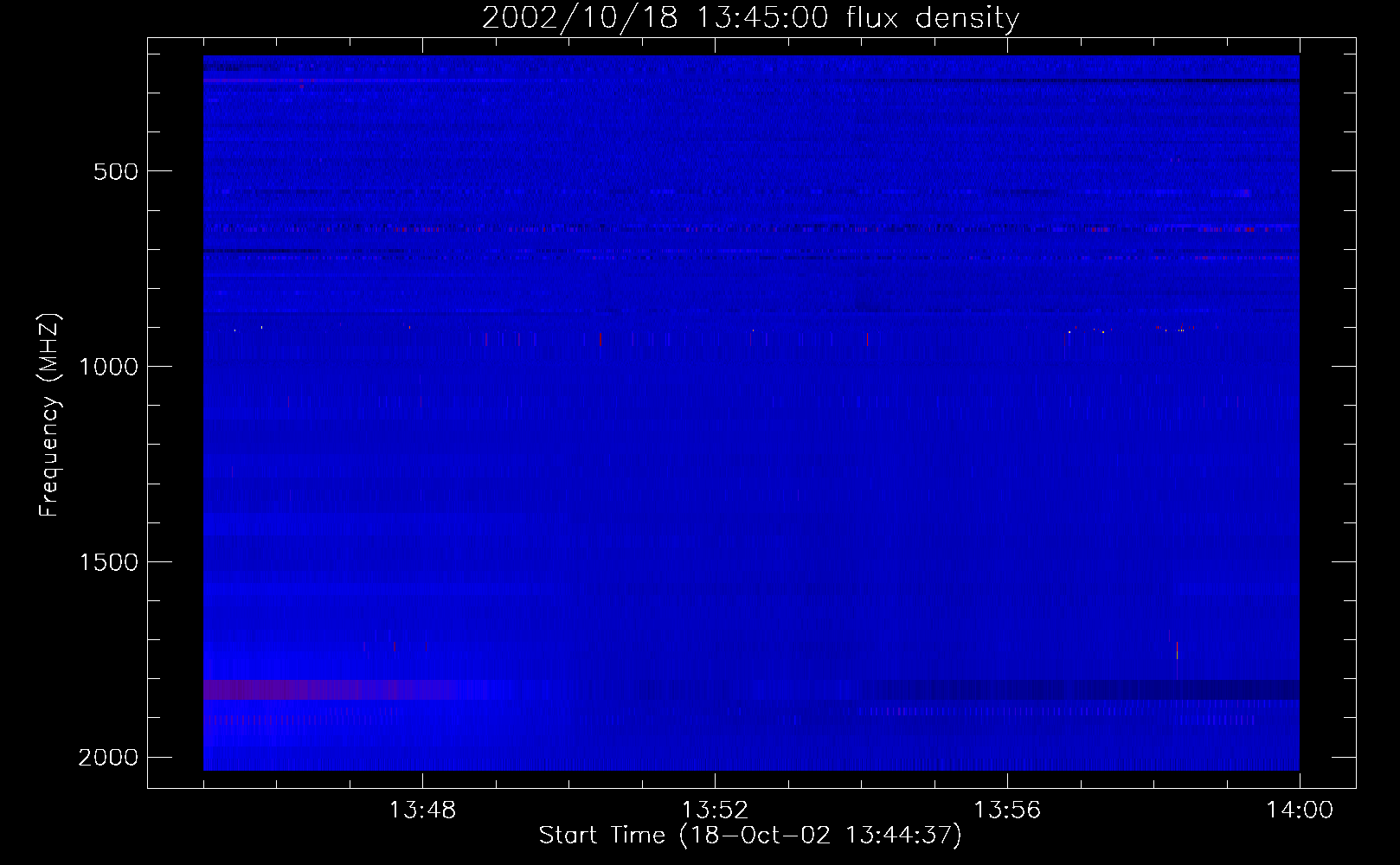Click the 14:00 time tick label
The width and height of the screenshot is (1400, 865).
1300,811
